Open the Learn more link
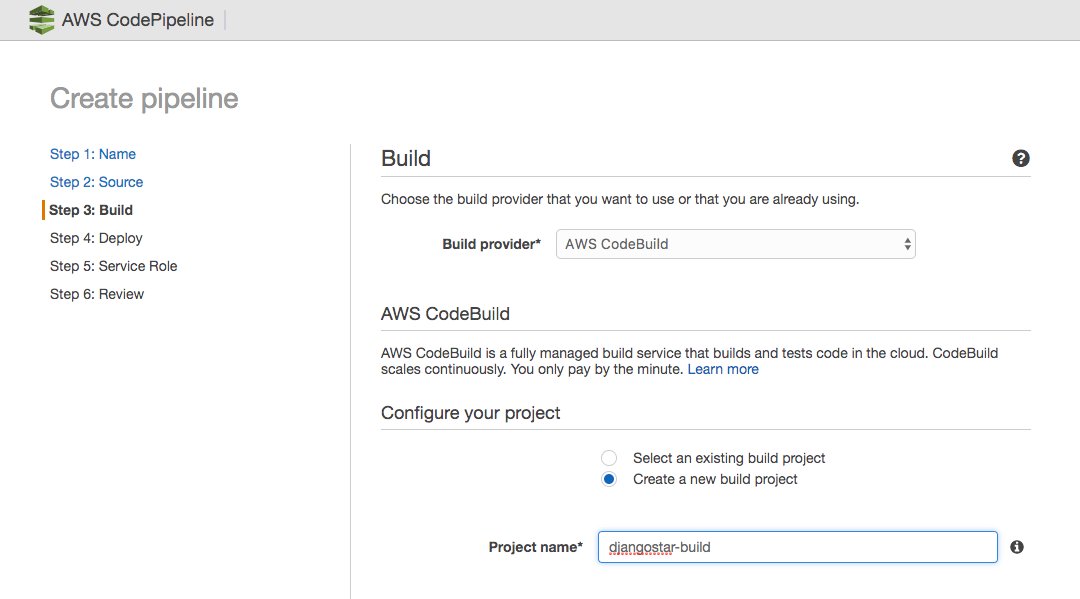The image size is (1080, 599). coord(723,369)
